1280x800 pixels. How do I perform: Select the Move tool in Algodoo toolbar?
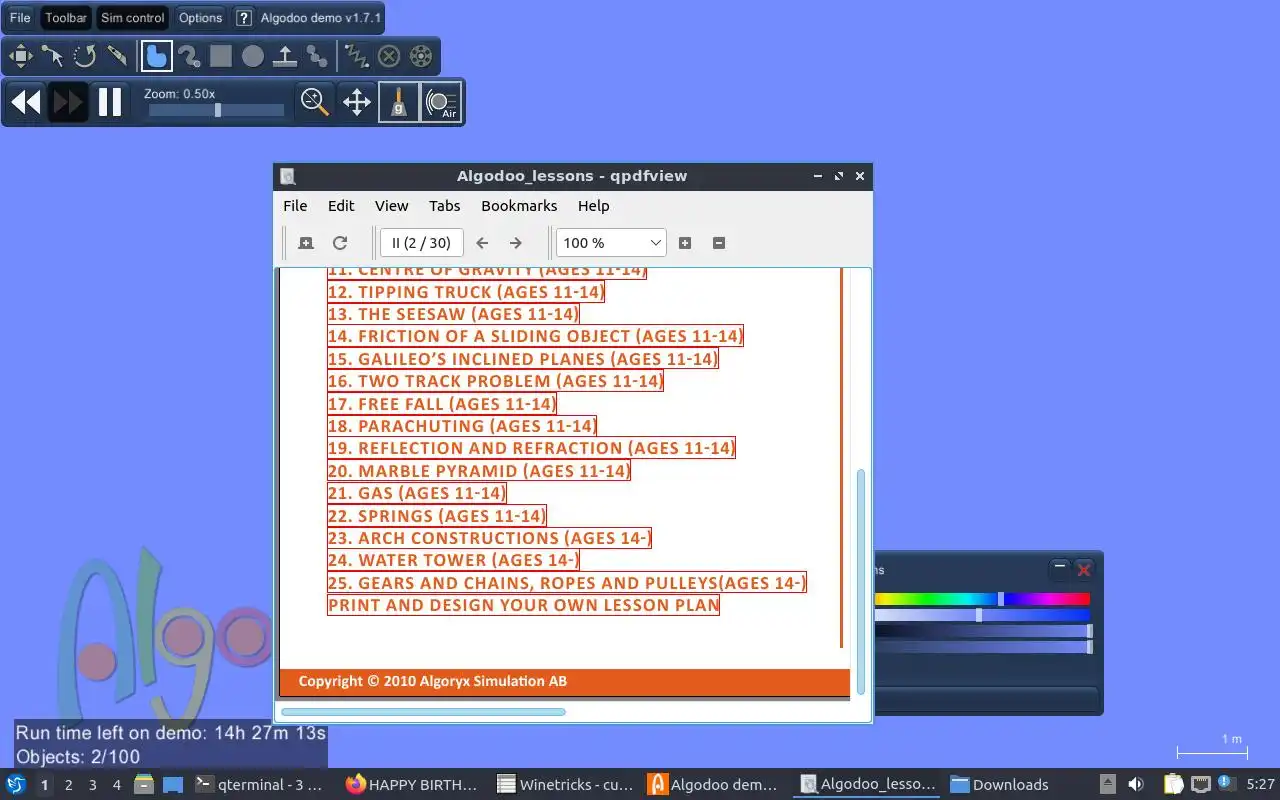click(x=21, y=56)
